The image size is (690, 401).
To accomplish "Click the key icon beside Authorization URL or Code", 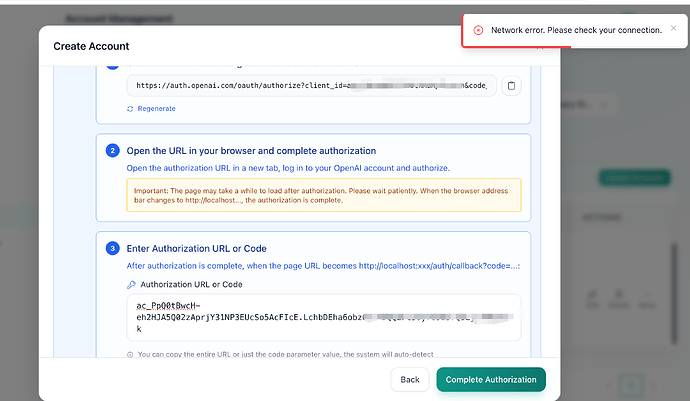I will (131, 285).
